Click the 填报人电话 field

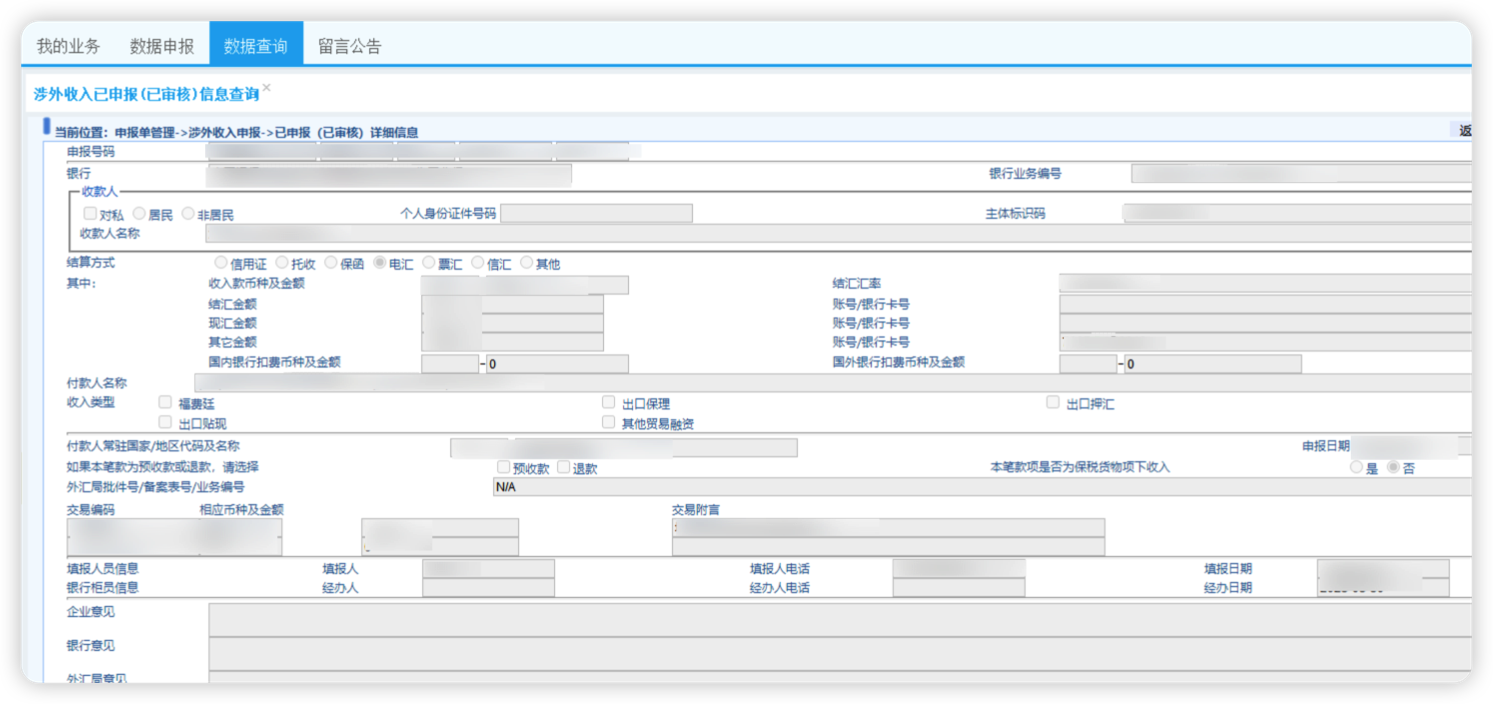(959, 568)
